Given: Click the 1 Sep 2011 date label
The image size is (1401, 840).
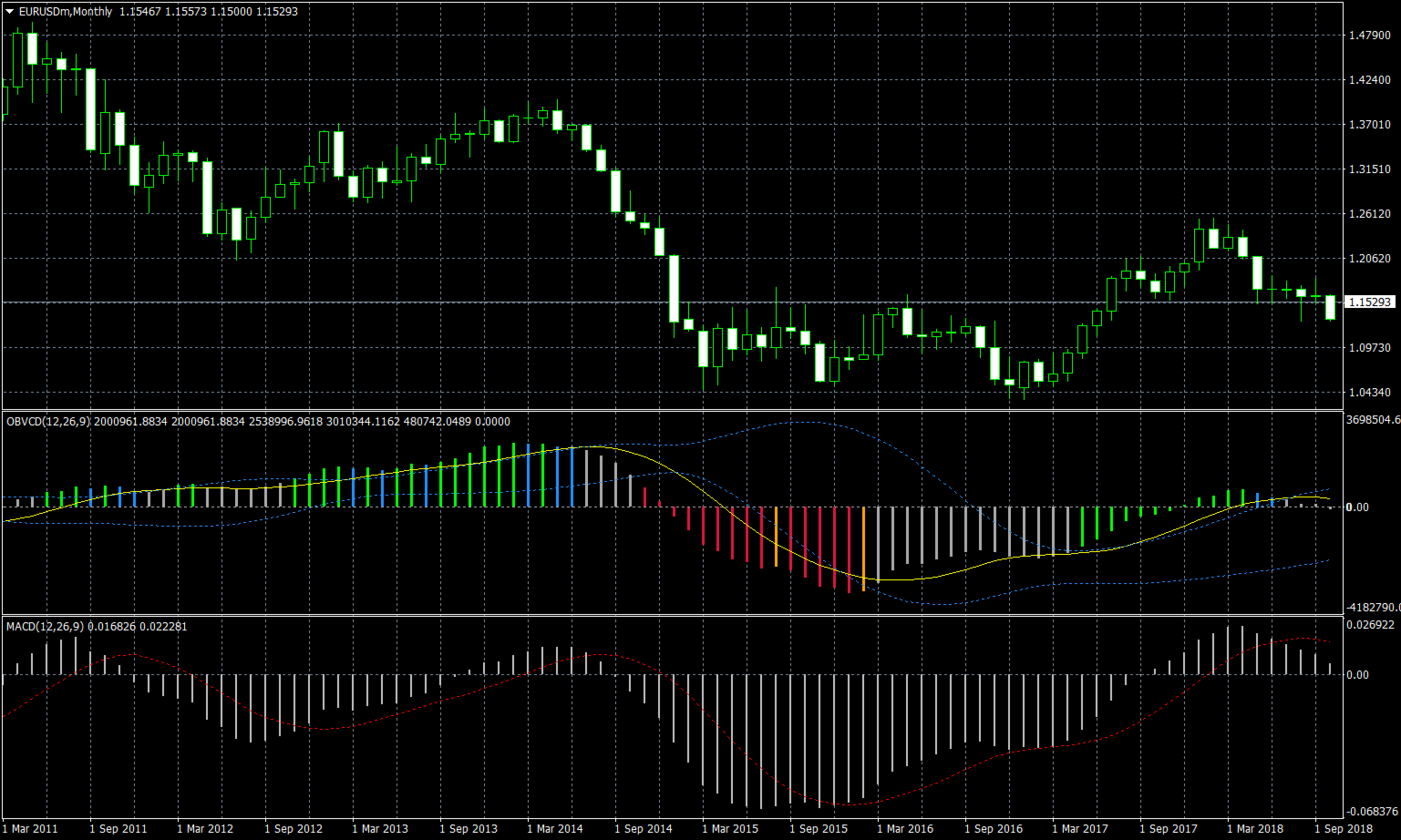Looking at the screenshot, I should click(118, 829).
